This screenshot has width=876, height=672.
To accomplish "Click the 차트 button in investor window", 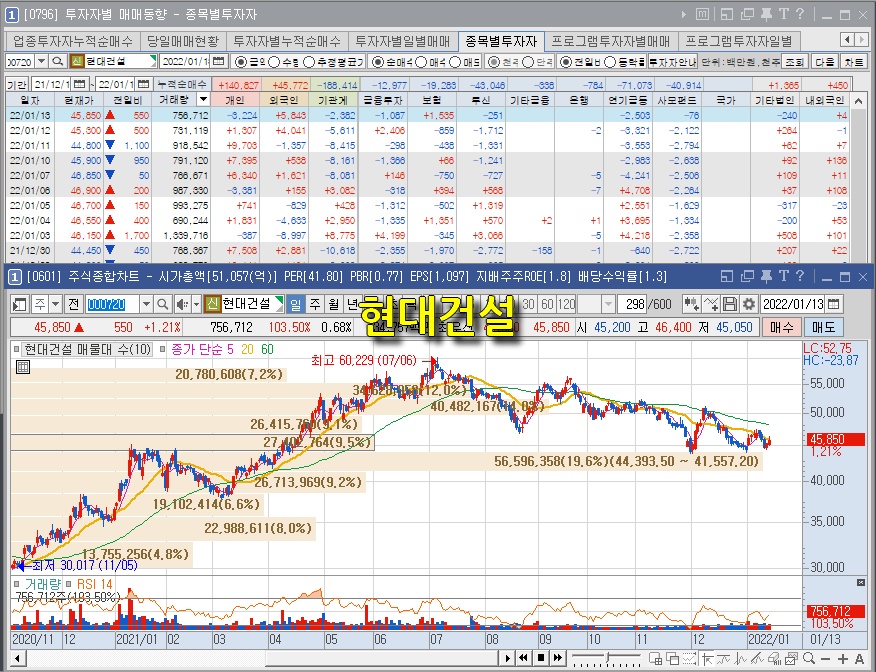I will [x=854, y=61].
